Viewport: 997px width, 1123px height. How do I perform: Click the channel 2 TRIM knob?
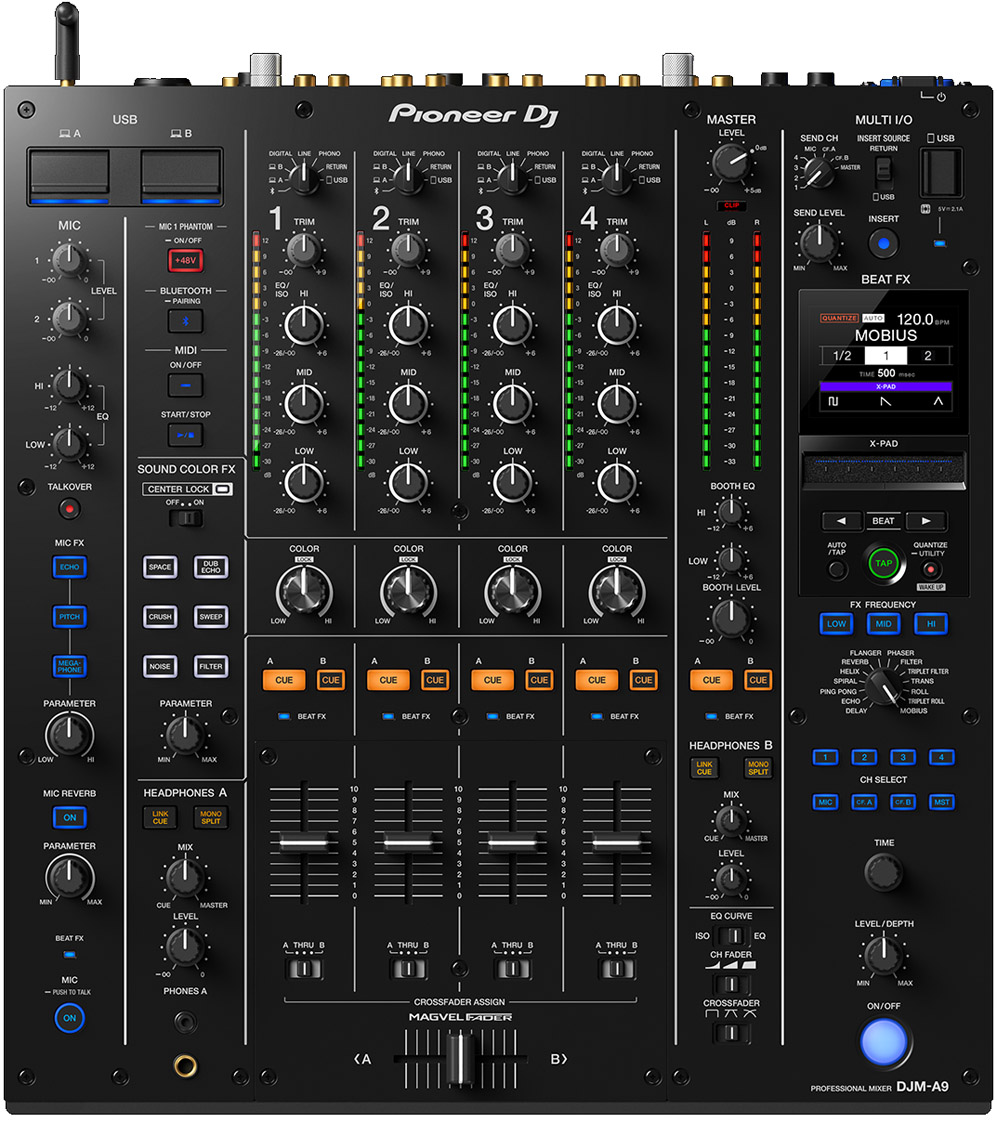pyautogui.click(x=408, y=249)
